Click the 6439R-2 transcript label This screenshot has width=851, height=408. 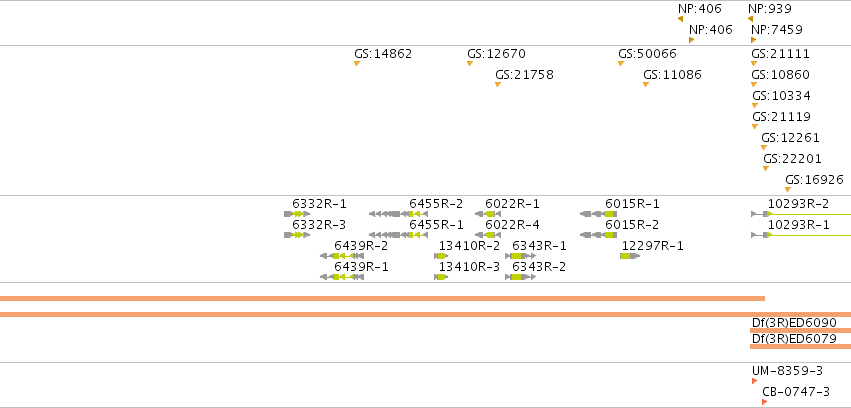click(361, 246)
